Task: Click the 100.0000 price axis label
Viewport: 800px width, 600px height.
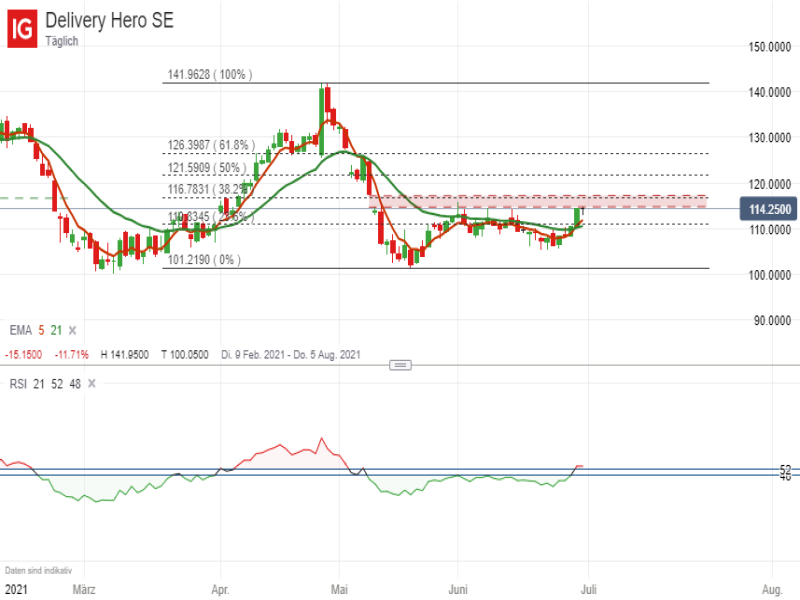Action: point(769,275)
